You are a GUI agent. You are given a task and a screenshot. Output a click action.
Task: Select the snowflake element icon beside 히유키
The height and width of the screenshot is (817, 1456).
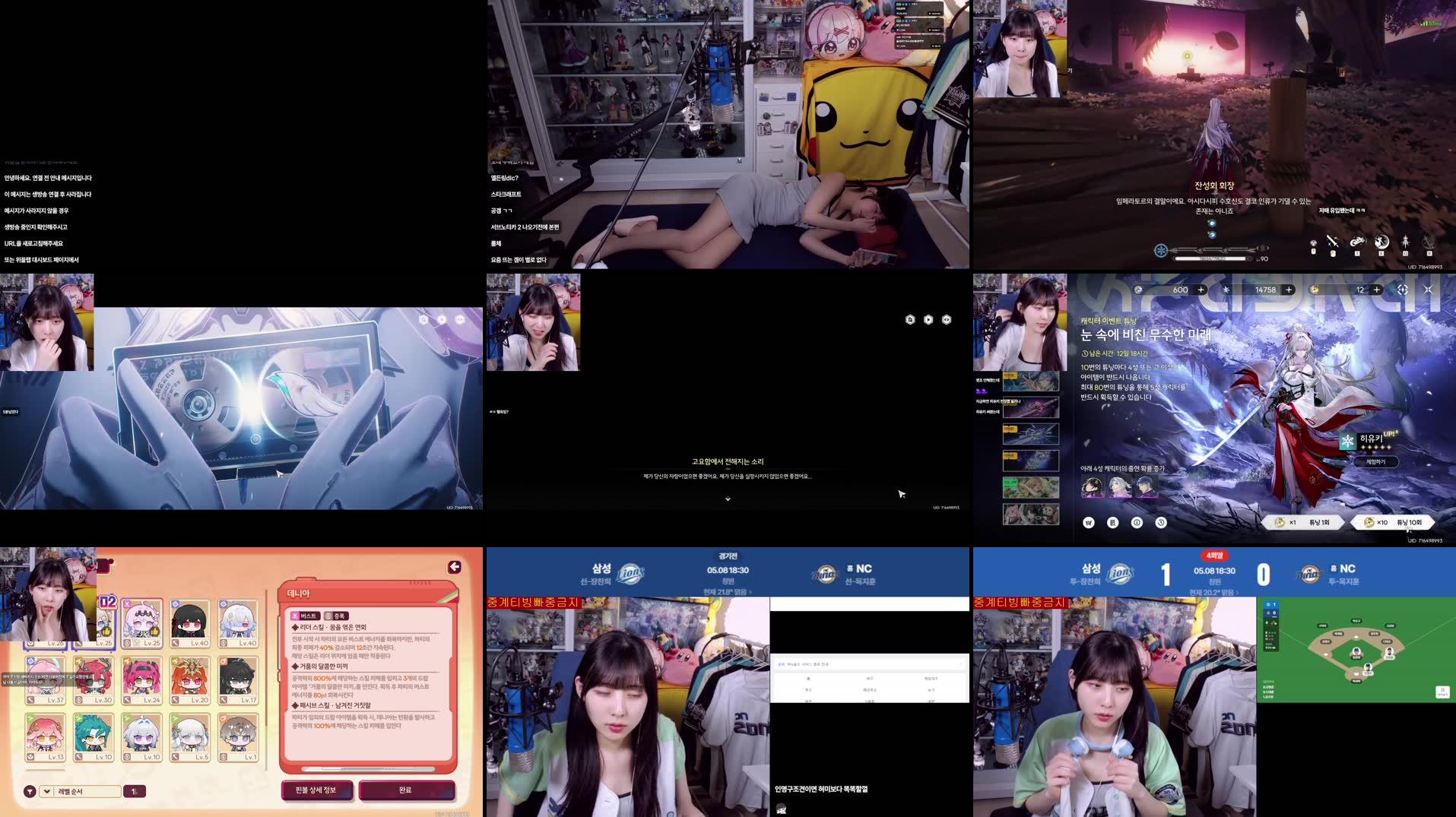[1348, 441]
